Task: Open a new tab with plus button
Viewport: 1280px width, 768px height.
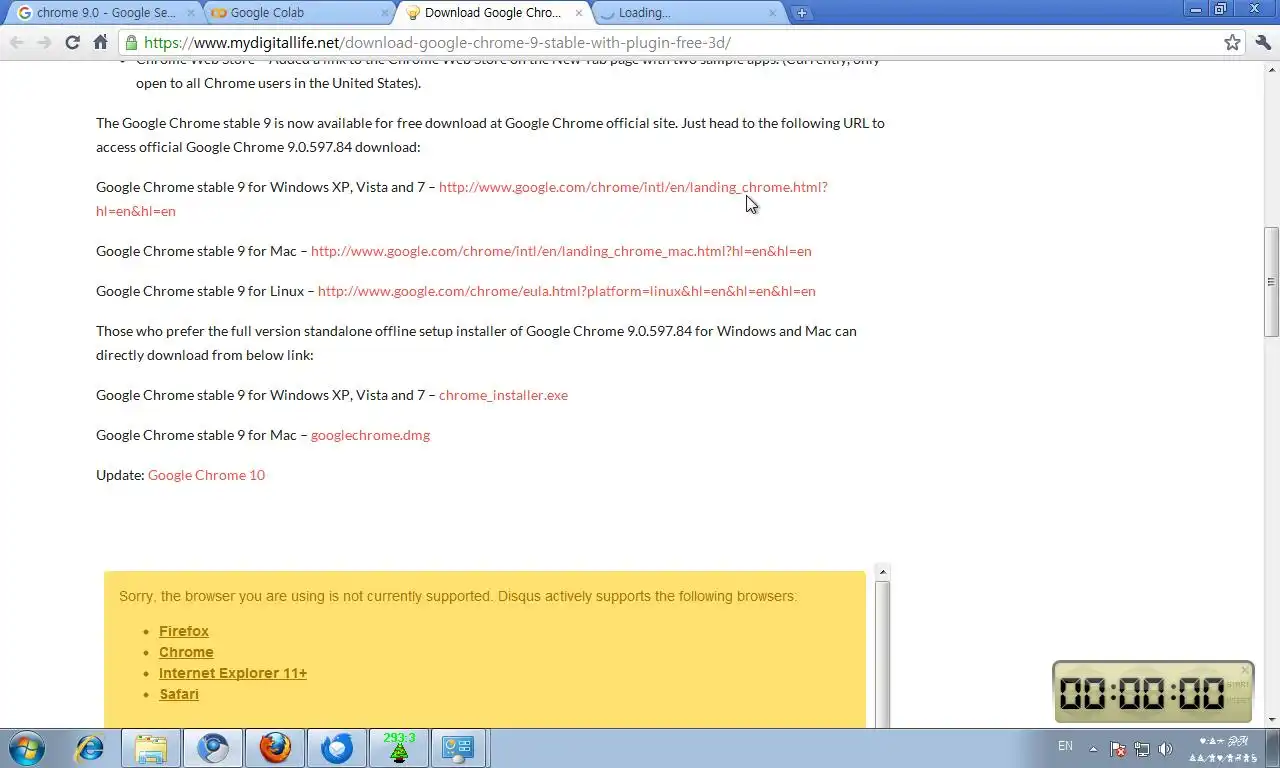Action: pyautogui.click(x=801, y=13)
